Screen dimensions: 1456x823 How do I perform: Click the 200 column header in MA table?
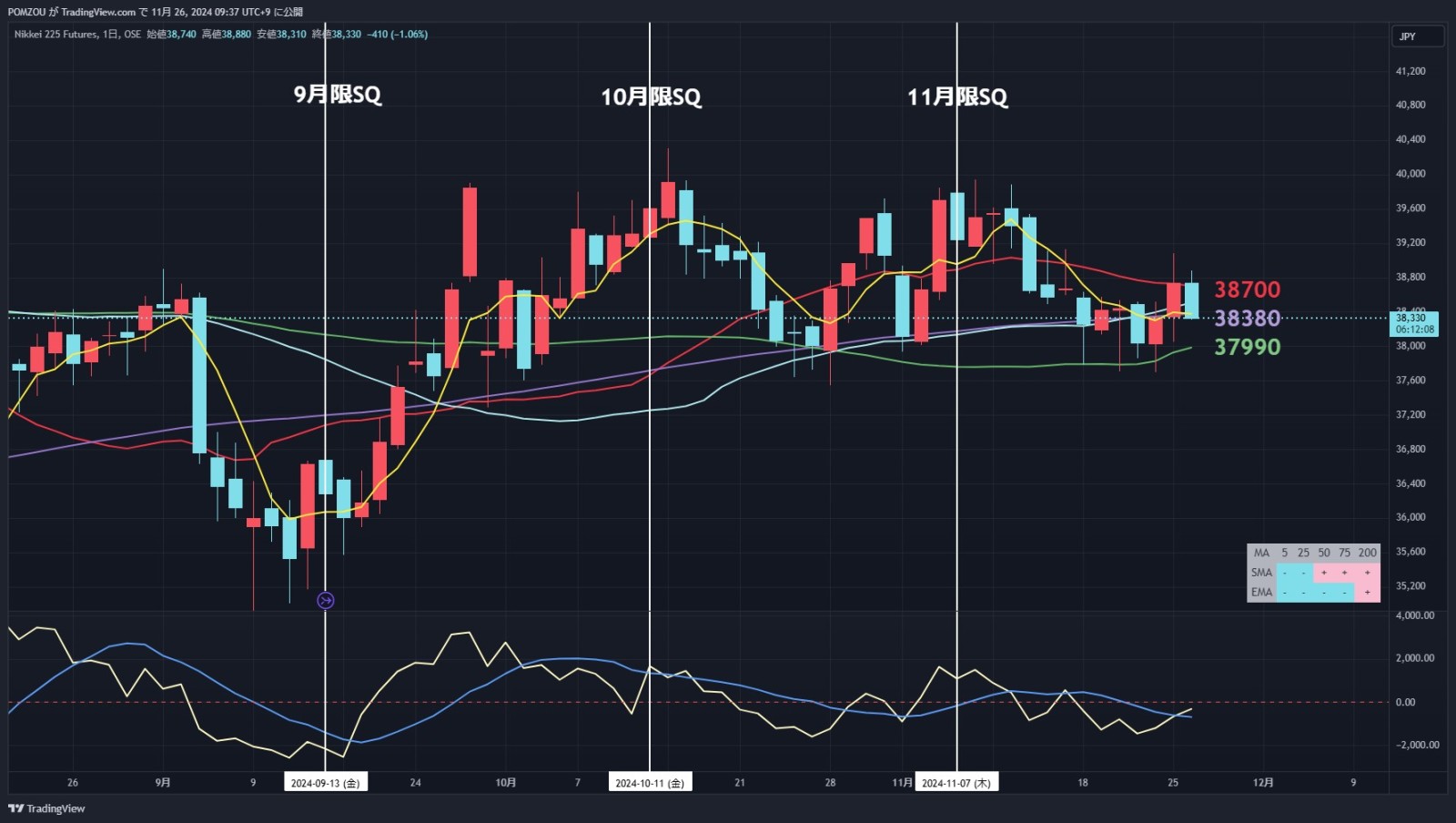pos(1367,553)
